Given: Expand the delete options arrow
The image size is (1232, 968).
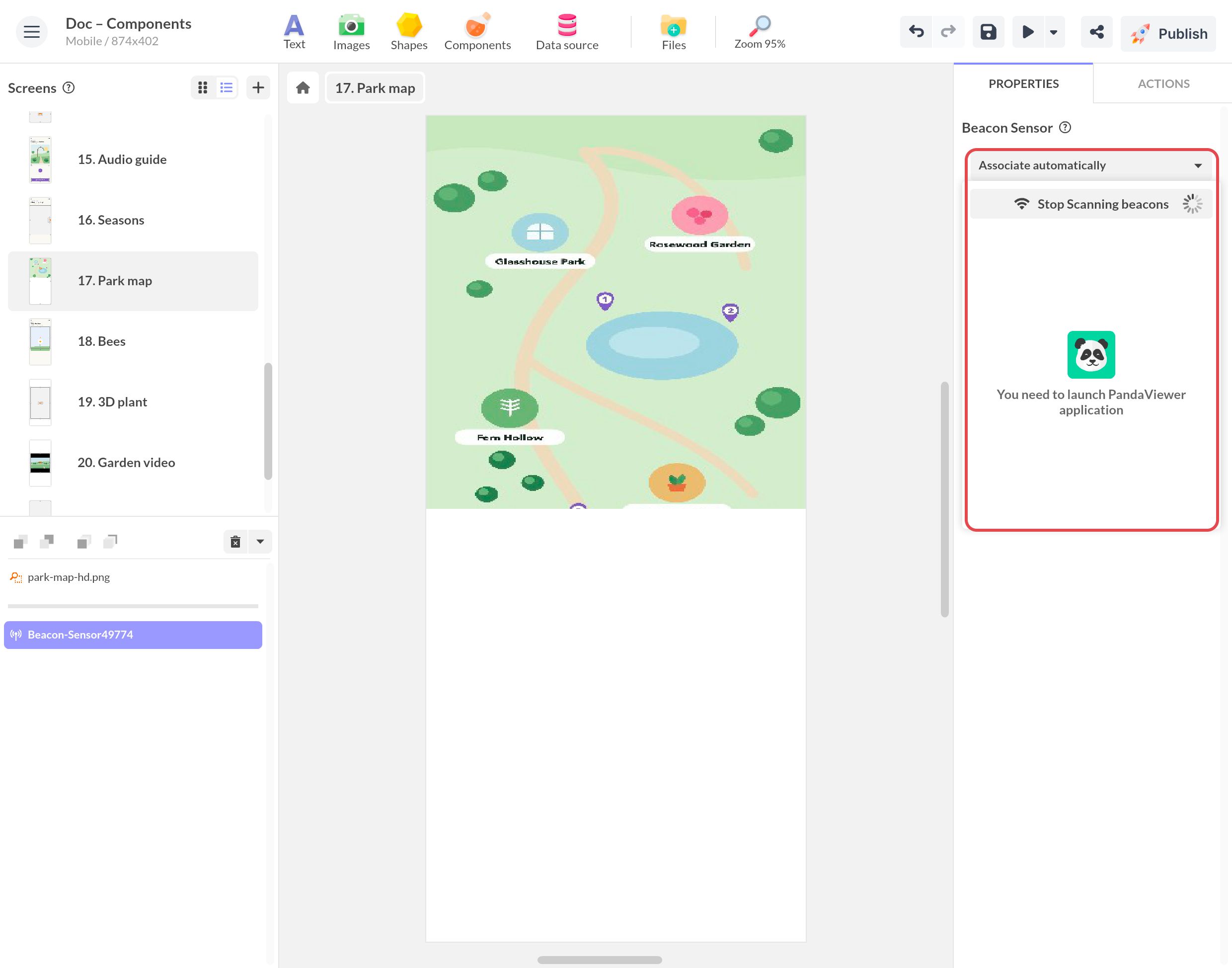Looking at the screenshot, I should 260,542.
